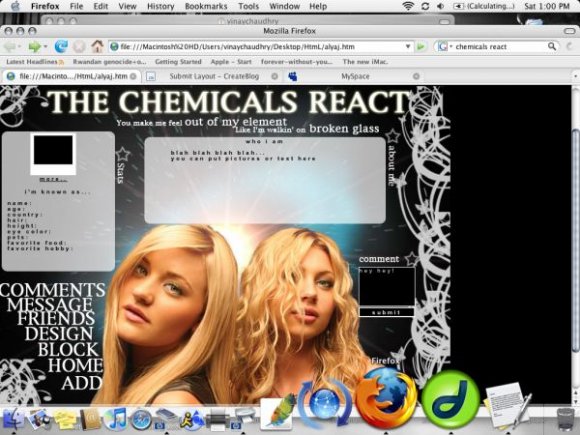Screen dimensions: 580x435
Task: Open the Google search engine selector
Action: point(444,47)
